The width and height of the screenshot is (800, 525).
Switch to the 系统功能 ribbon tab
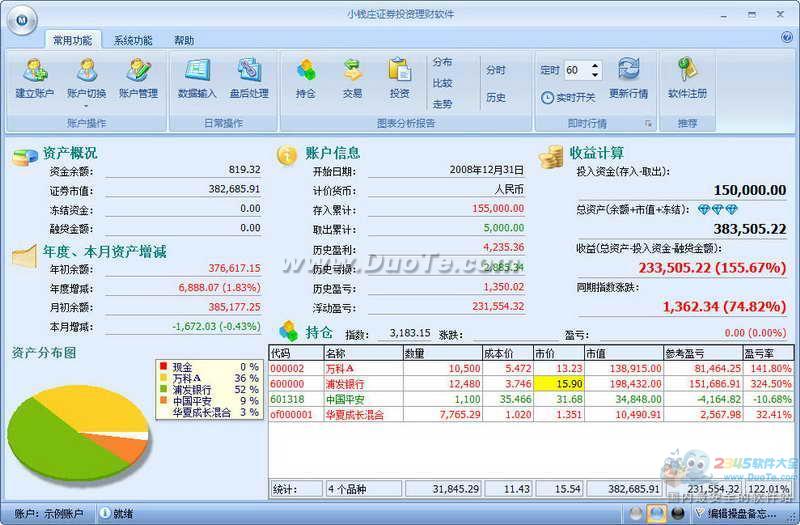coord(133,40)
